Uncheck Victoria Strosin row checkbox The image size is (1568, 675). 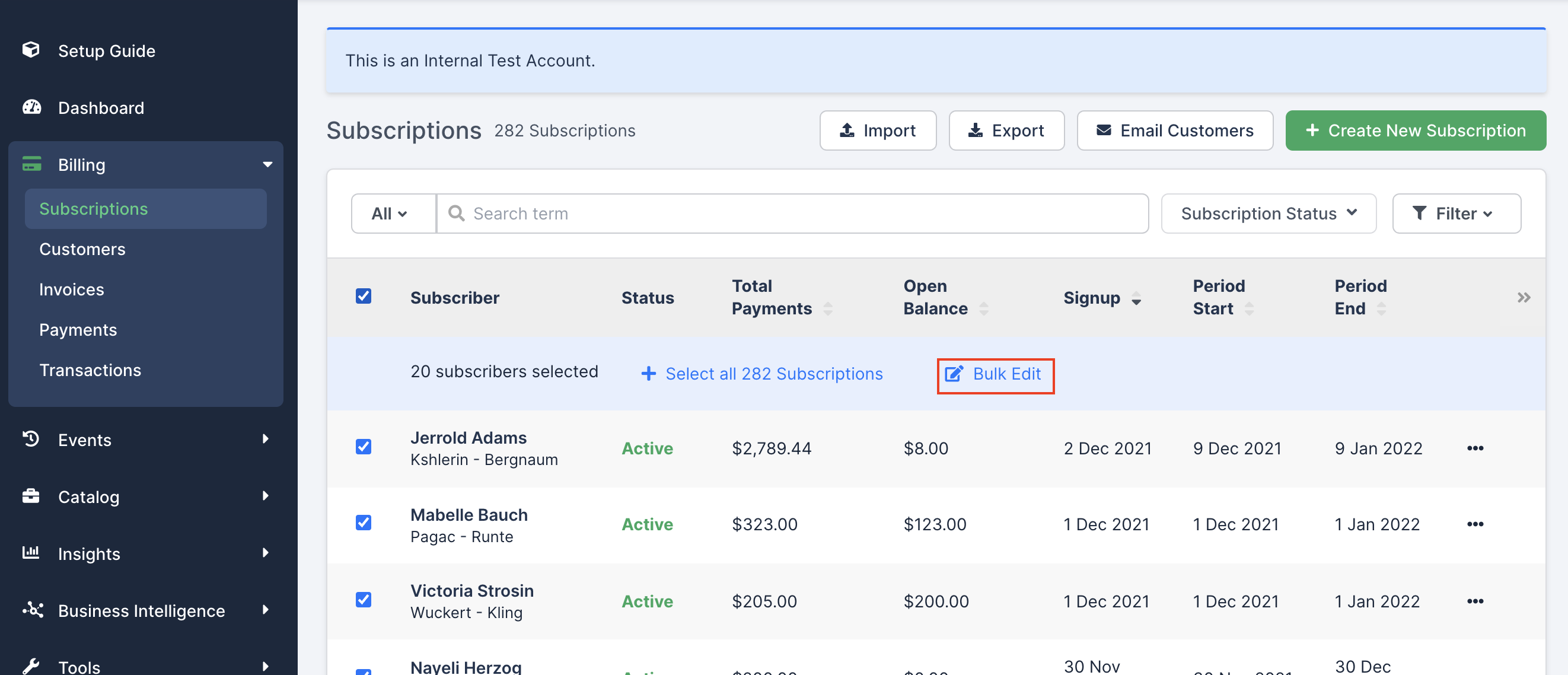tap(364, 600)
